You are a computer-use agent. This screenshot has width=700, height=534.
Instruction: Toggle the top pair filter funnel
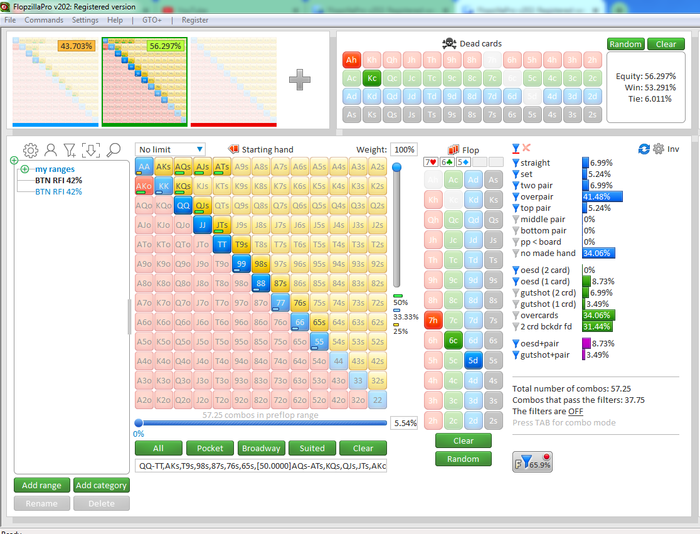click(x=516, y=208)
